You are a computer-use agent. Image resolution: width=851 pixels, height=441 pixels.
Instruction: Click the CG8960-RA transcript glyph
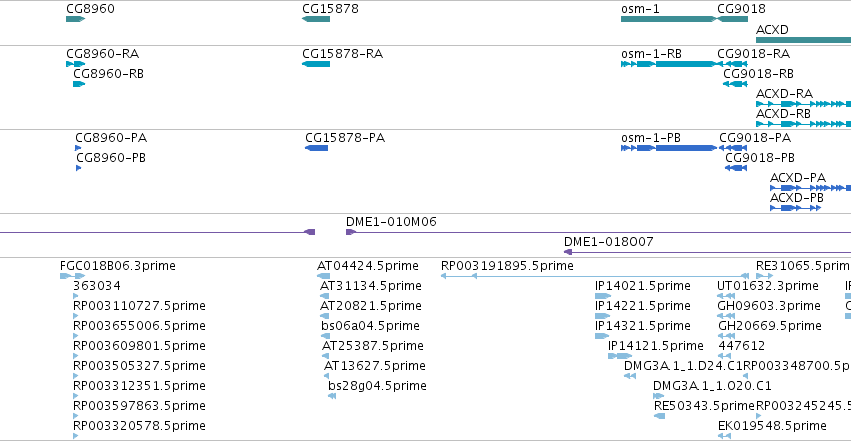75,64
